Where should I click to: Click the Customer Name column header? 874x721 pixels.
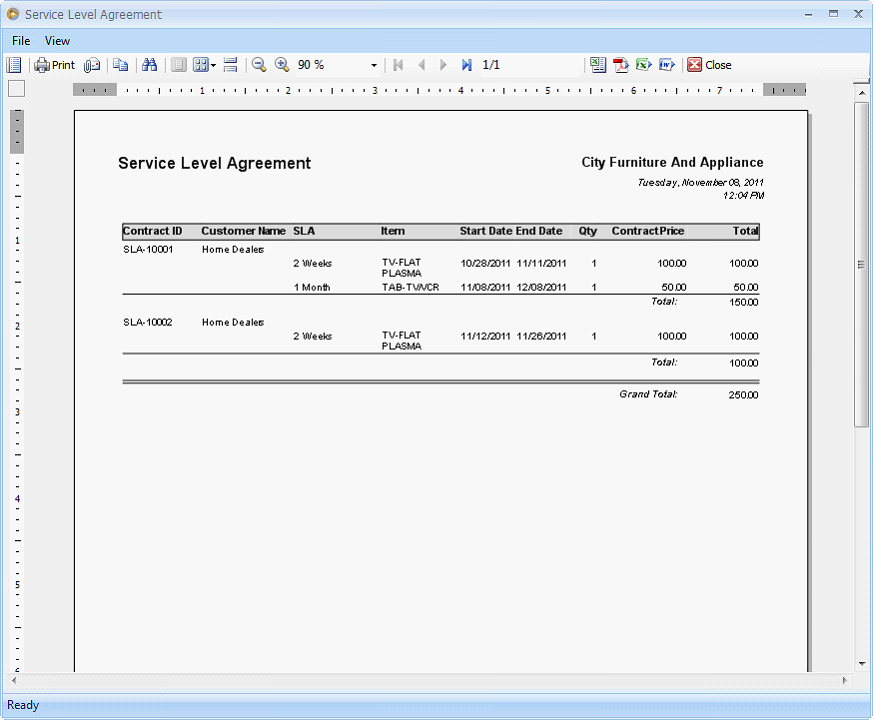point(244,231)
